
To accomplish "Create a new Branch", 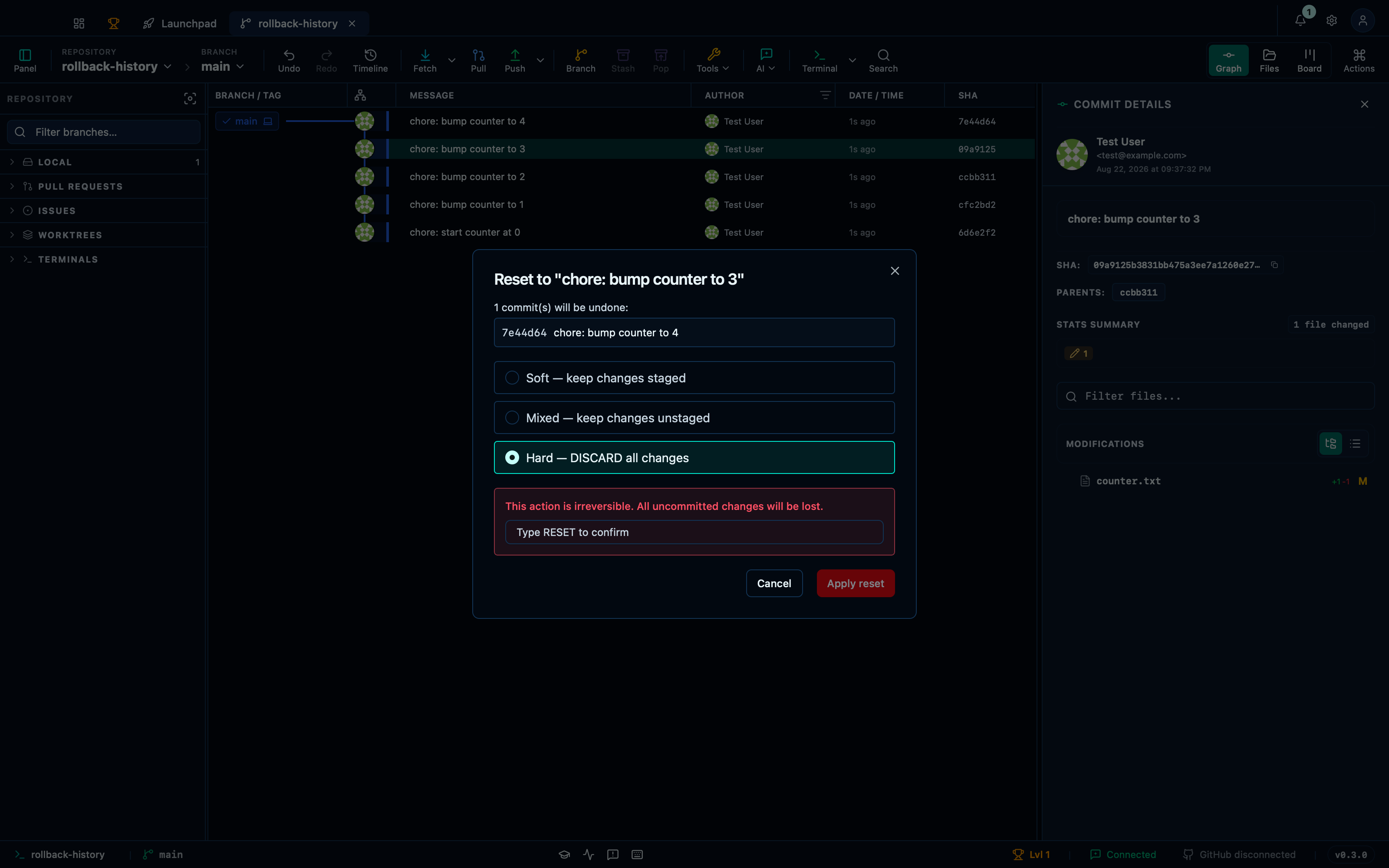I will pos(580,60).
